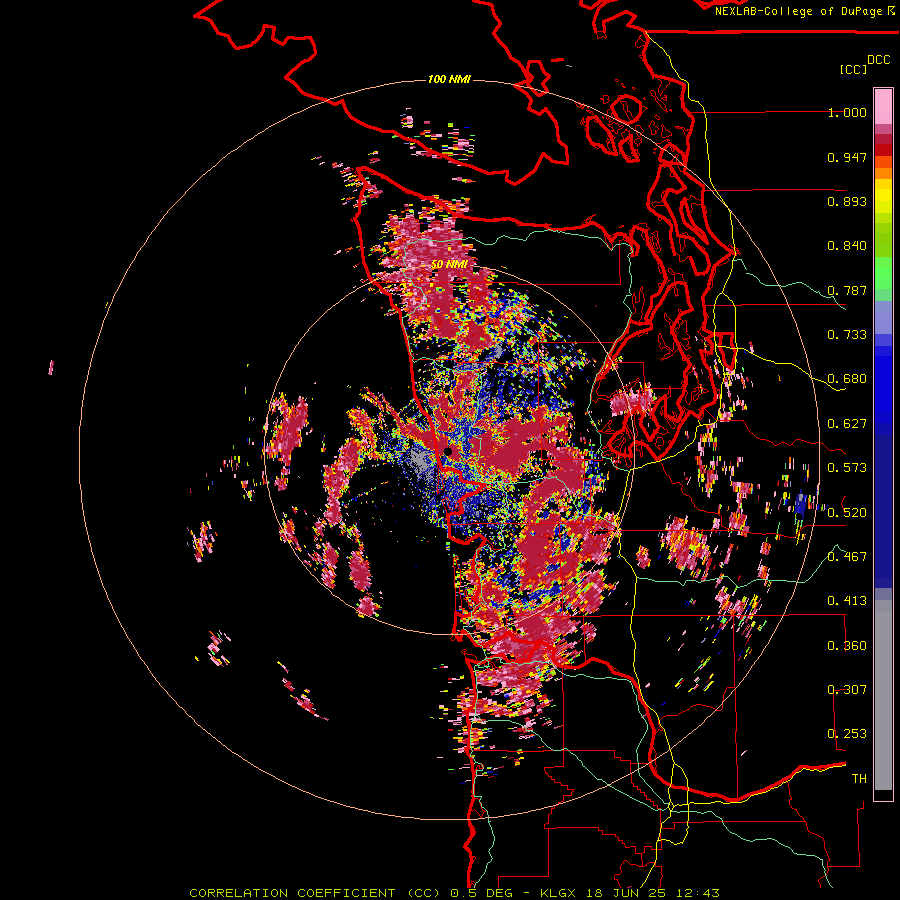This screenshot has width=900, height=900.
Task: Select the 0.680 scale value
Action: (847, 379)
